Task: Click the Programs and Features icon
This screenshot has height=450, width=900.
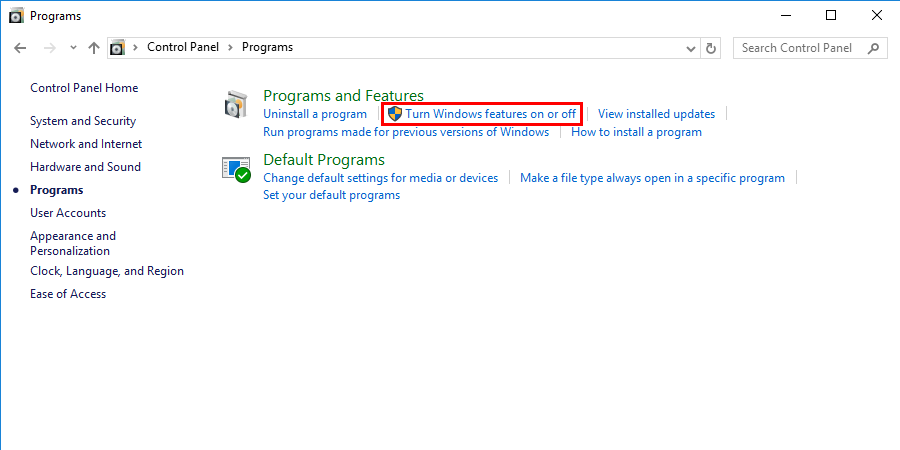Action: pos(235,104)
